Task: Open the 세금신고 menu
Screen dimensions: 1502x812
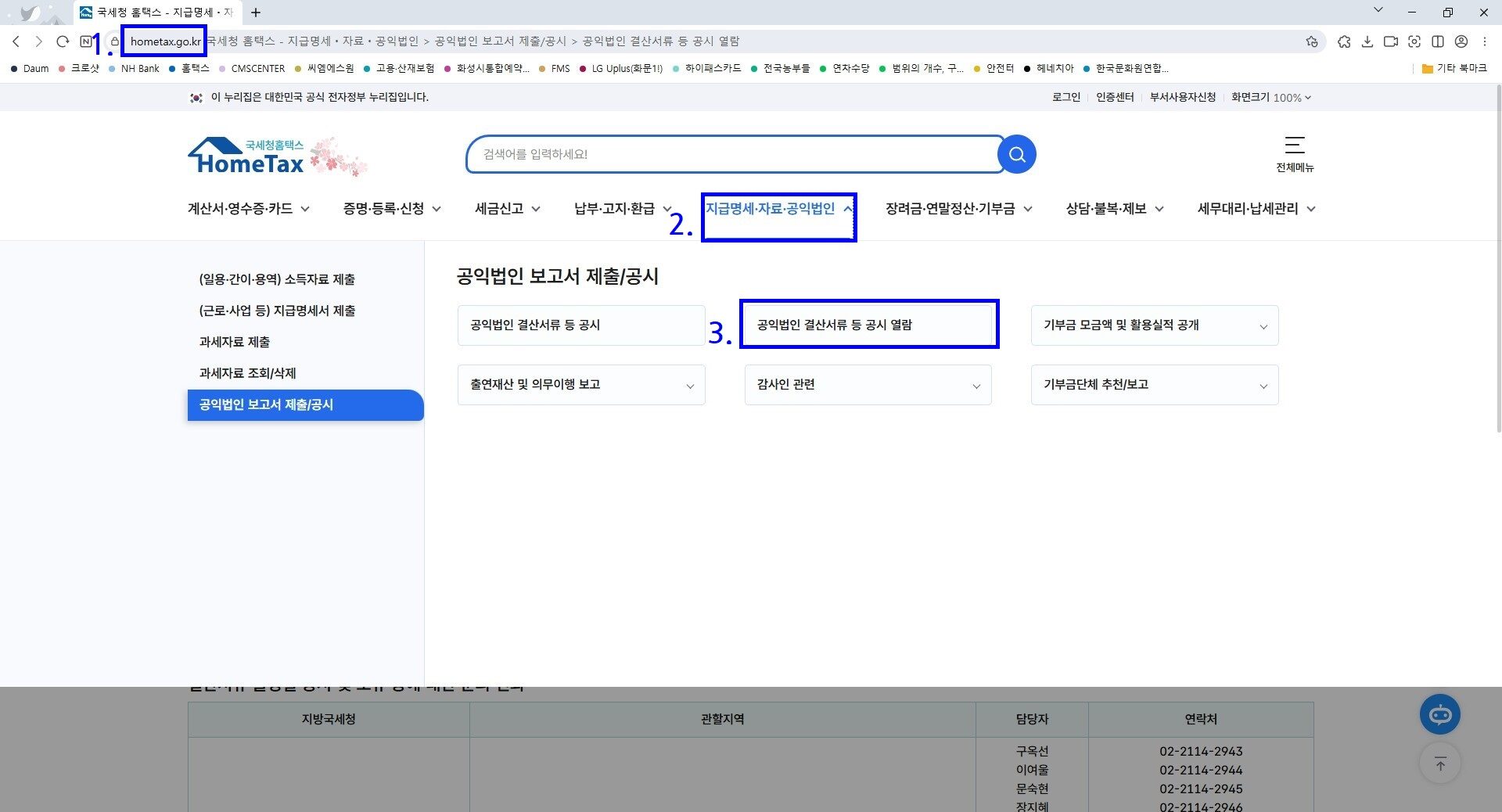Action: [507, 209]
